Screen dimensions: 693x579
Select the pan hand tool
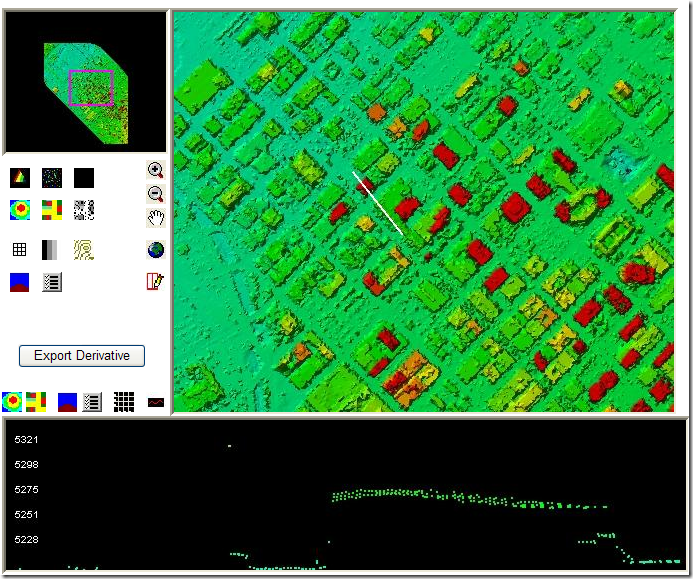coord(155,218)
